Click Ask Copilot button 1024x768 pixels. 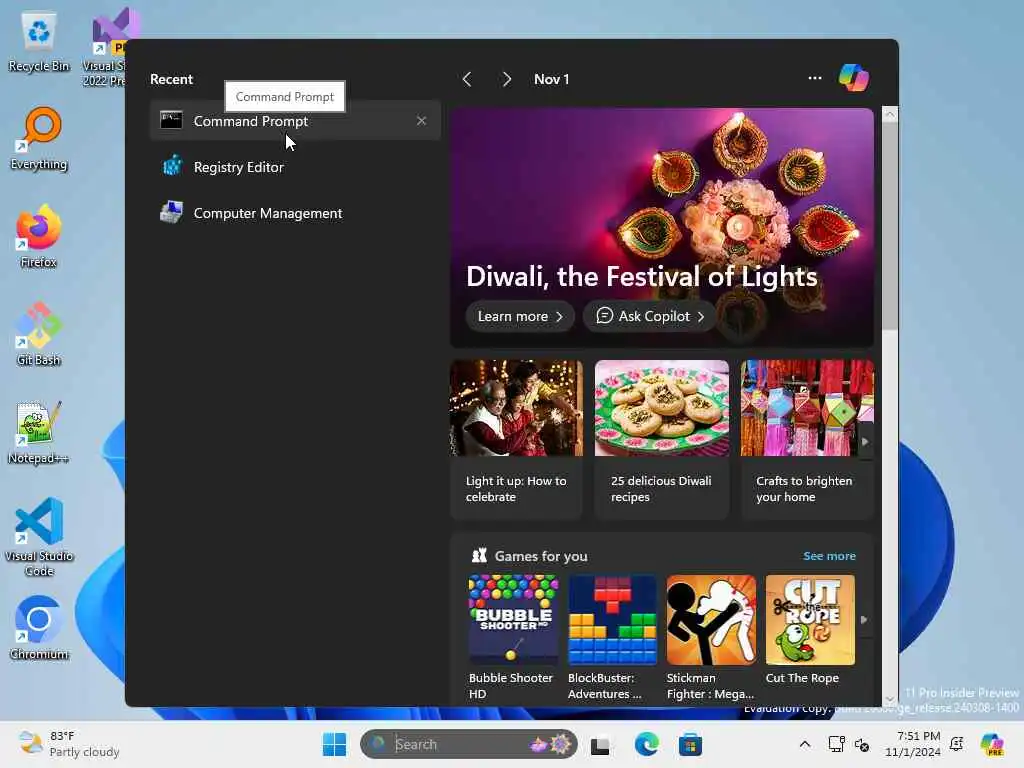tap(650, 316)
